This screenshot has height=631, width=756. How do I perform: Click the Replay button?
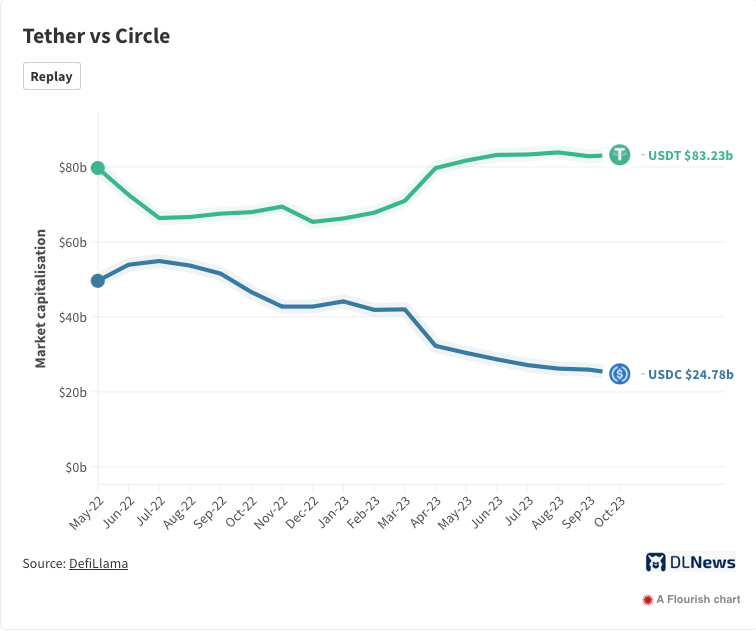click(x=52, y=76)
